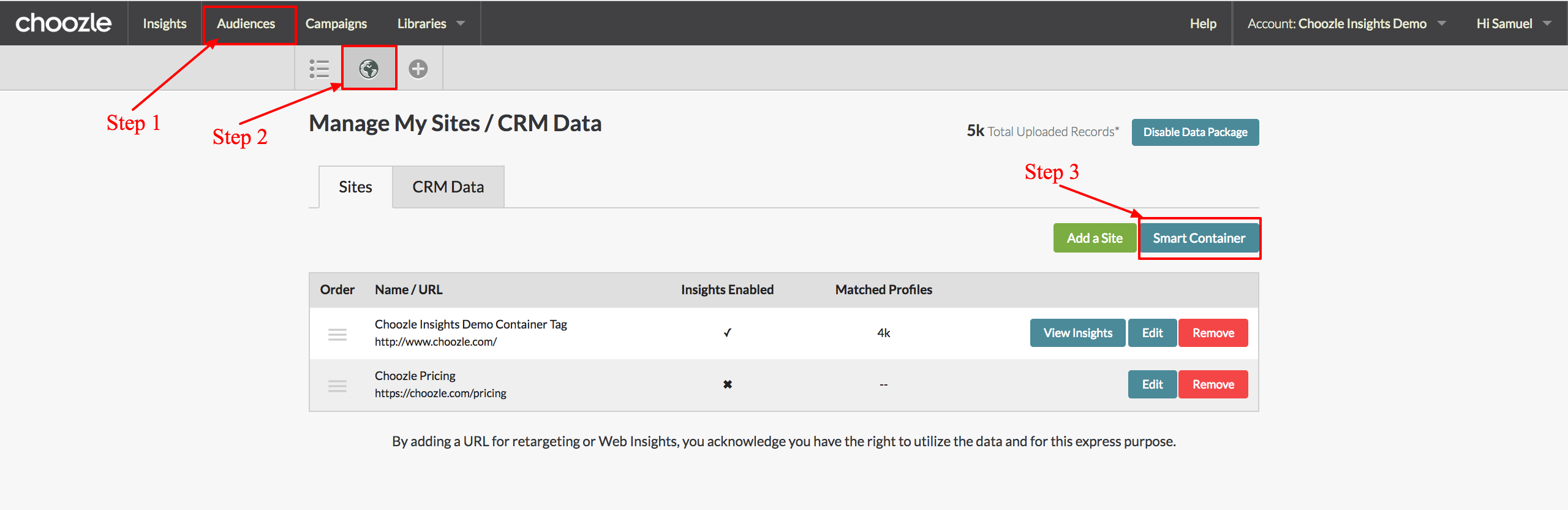Click the Choozle Pricing site name
Viewport: 1568px width, 510px height.
(x=415, y=376)
